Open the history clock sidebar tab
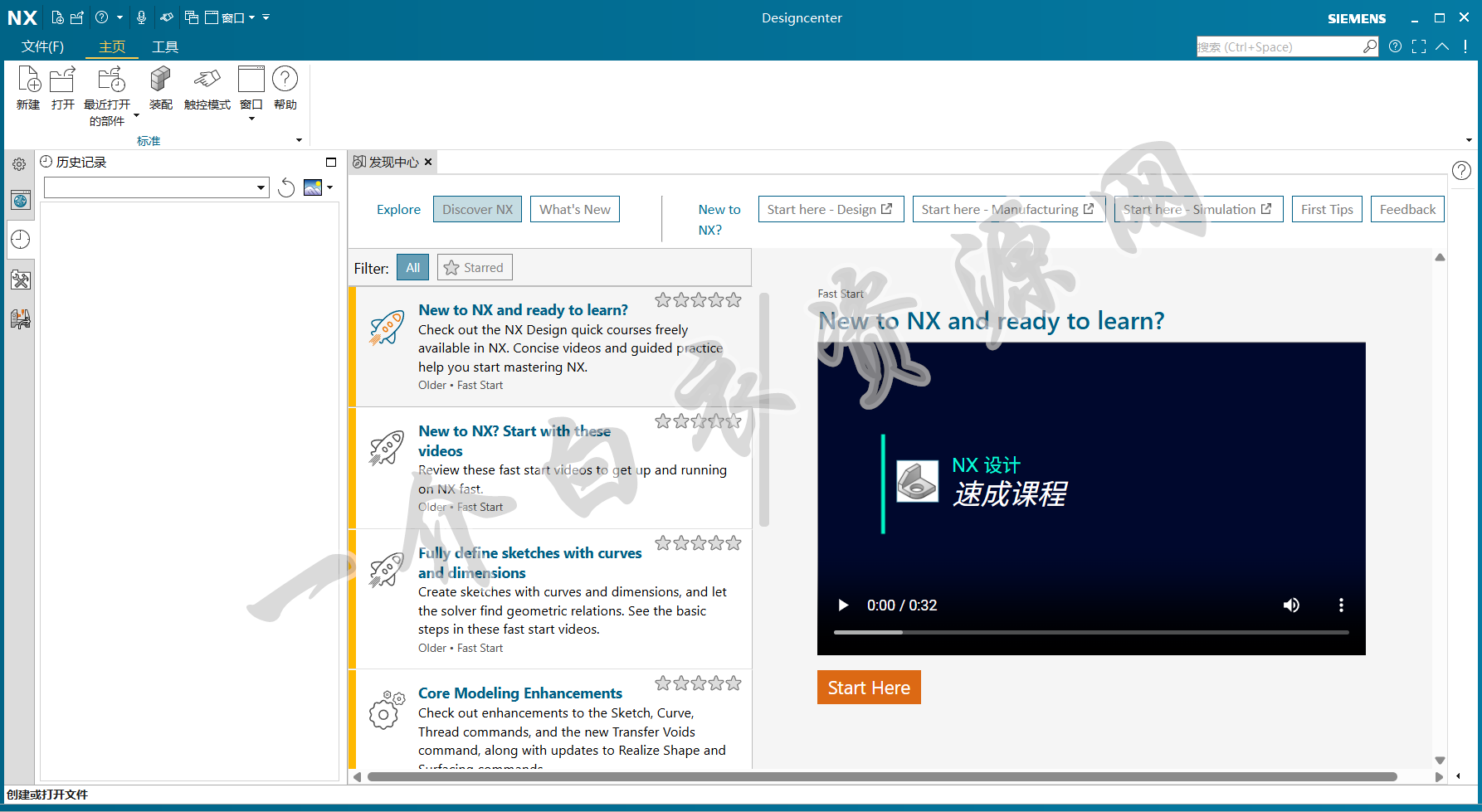This screenshot has height=812, width=1482. point(21,240)
